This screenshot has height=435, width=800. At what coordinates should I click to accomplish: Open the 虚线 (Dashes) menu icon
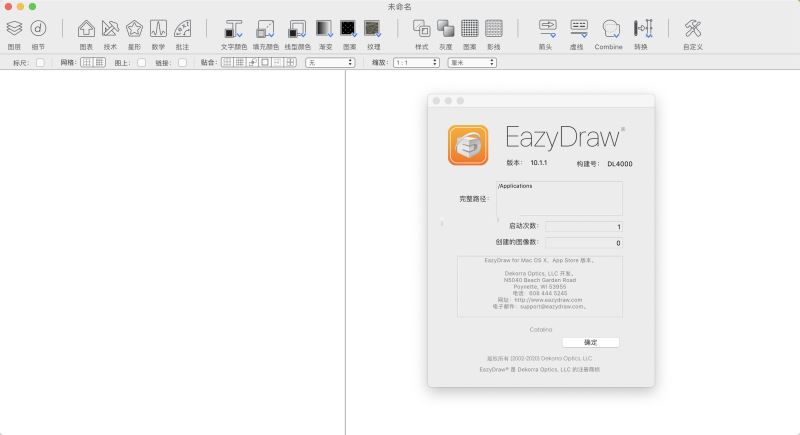pyautogui.click(x=579, y=29)
